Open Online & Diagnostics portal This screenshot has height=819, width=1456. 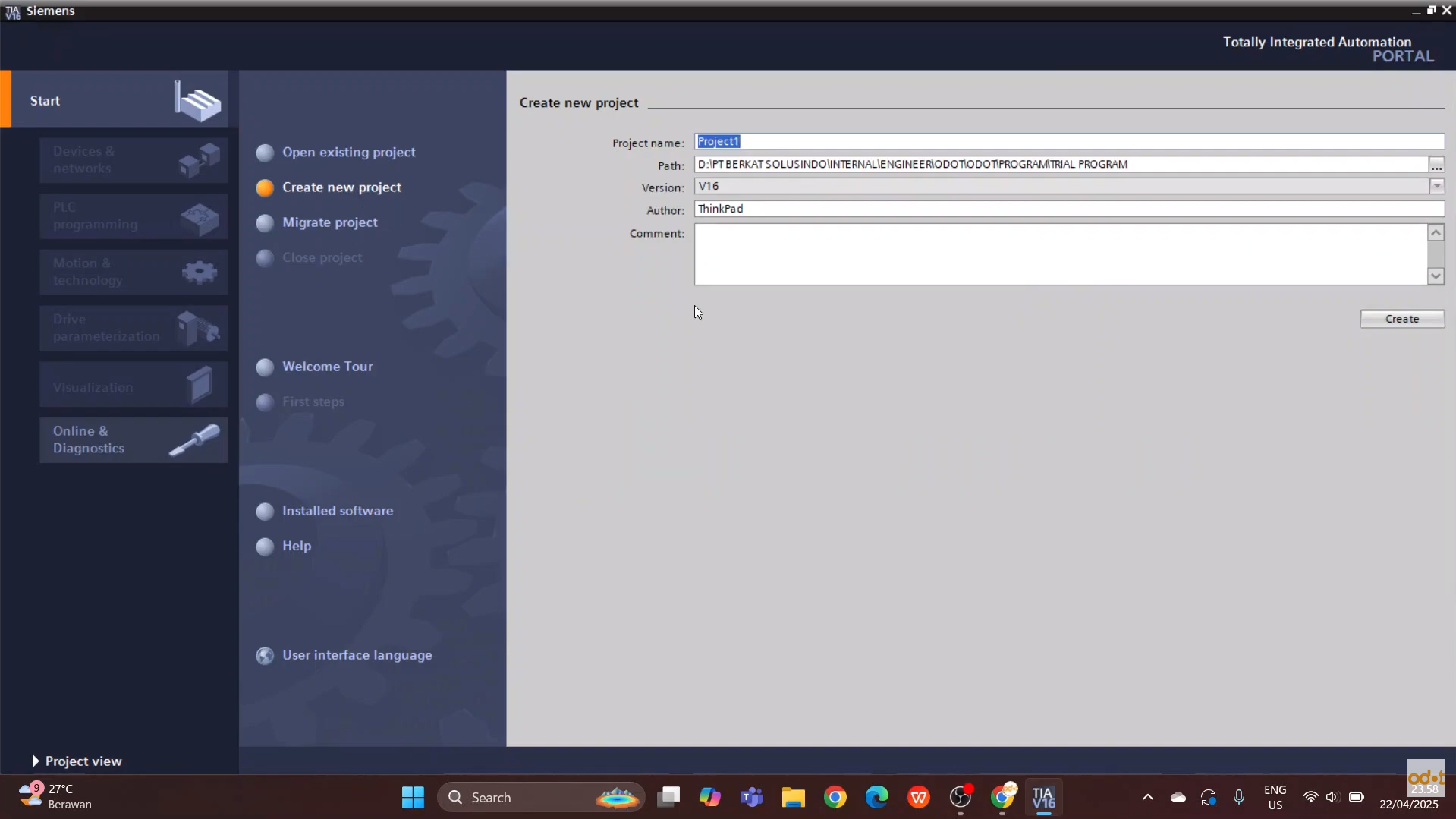tap(134, 440)
